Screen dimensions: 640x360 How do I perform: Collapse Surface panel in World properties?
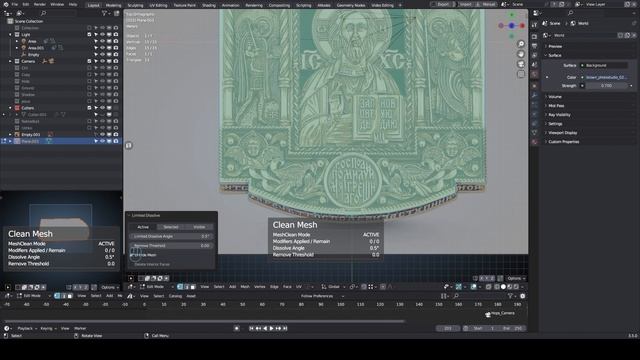coord(554,56)
